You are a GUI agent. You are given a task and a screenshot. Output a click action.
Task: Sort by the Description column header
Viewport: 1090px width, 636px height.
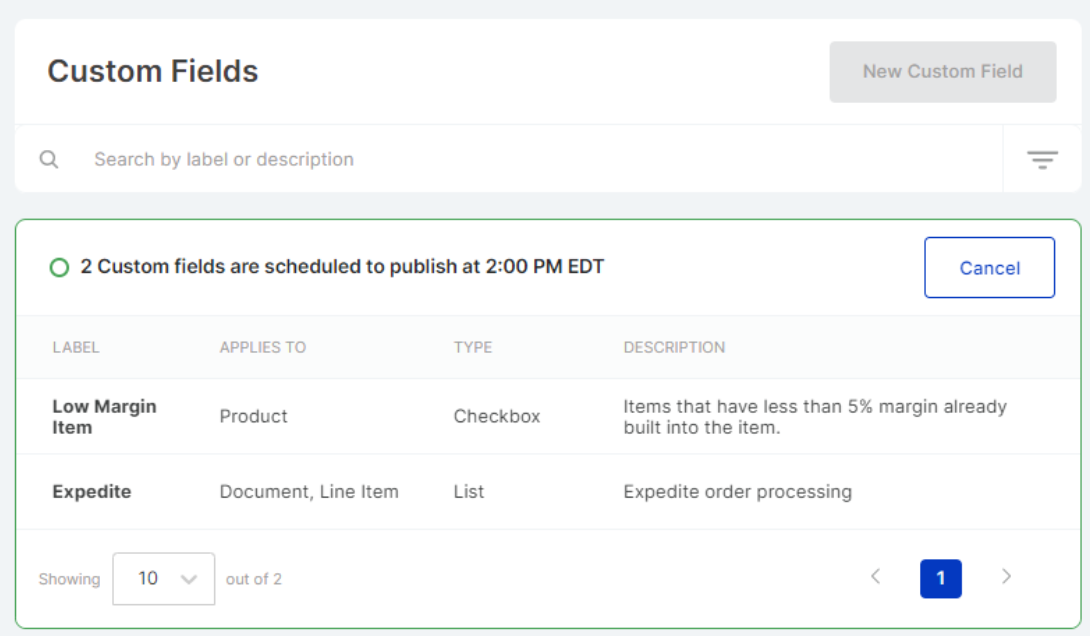tap(674, 348)
